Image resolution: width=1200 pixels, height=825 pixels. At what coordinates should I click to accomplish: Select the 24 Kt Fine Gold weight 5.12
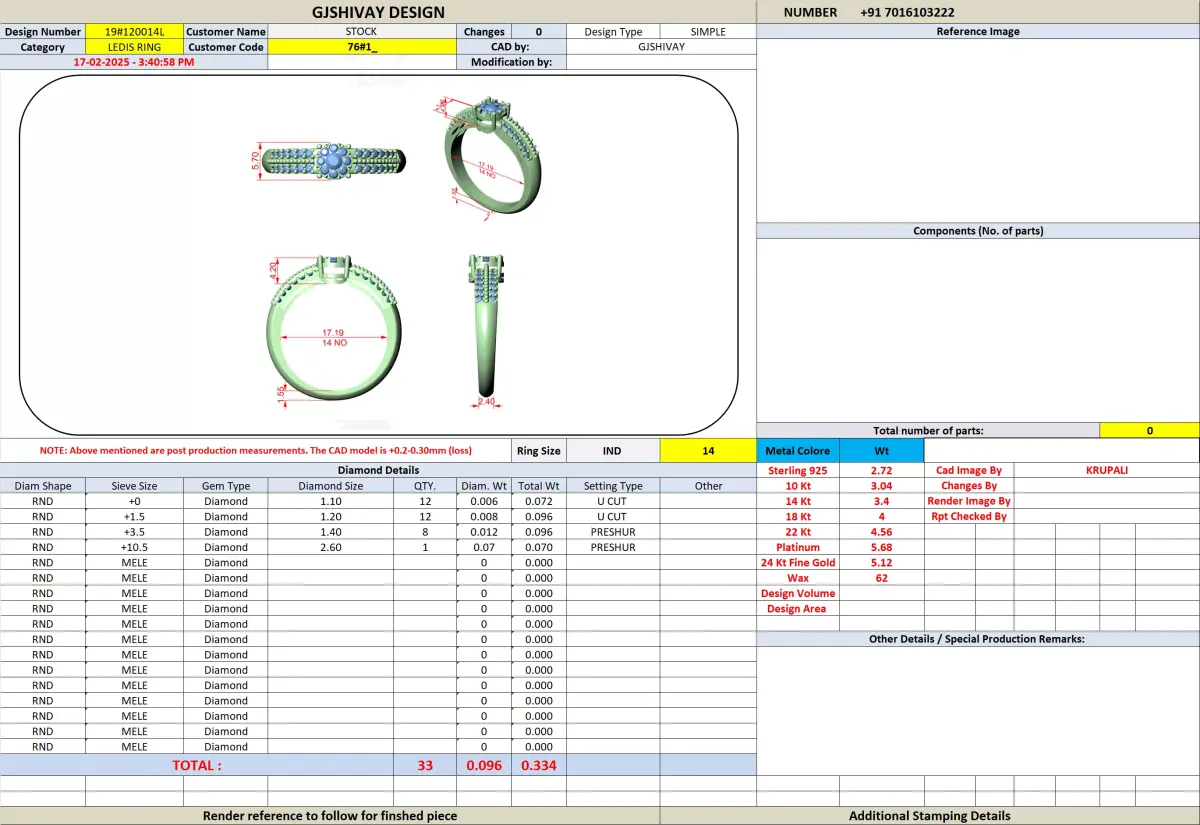click(x=881, y=563)
